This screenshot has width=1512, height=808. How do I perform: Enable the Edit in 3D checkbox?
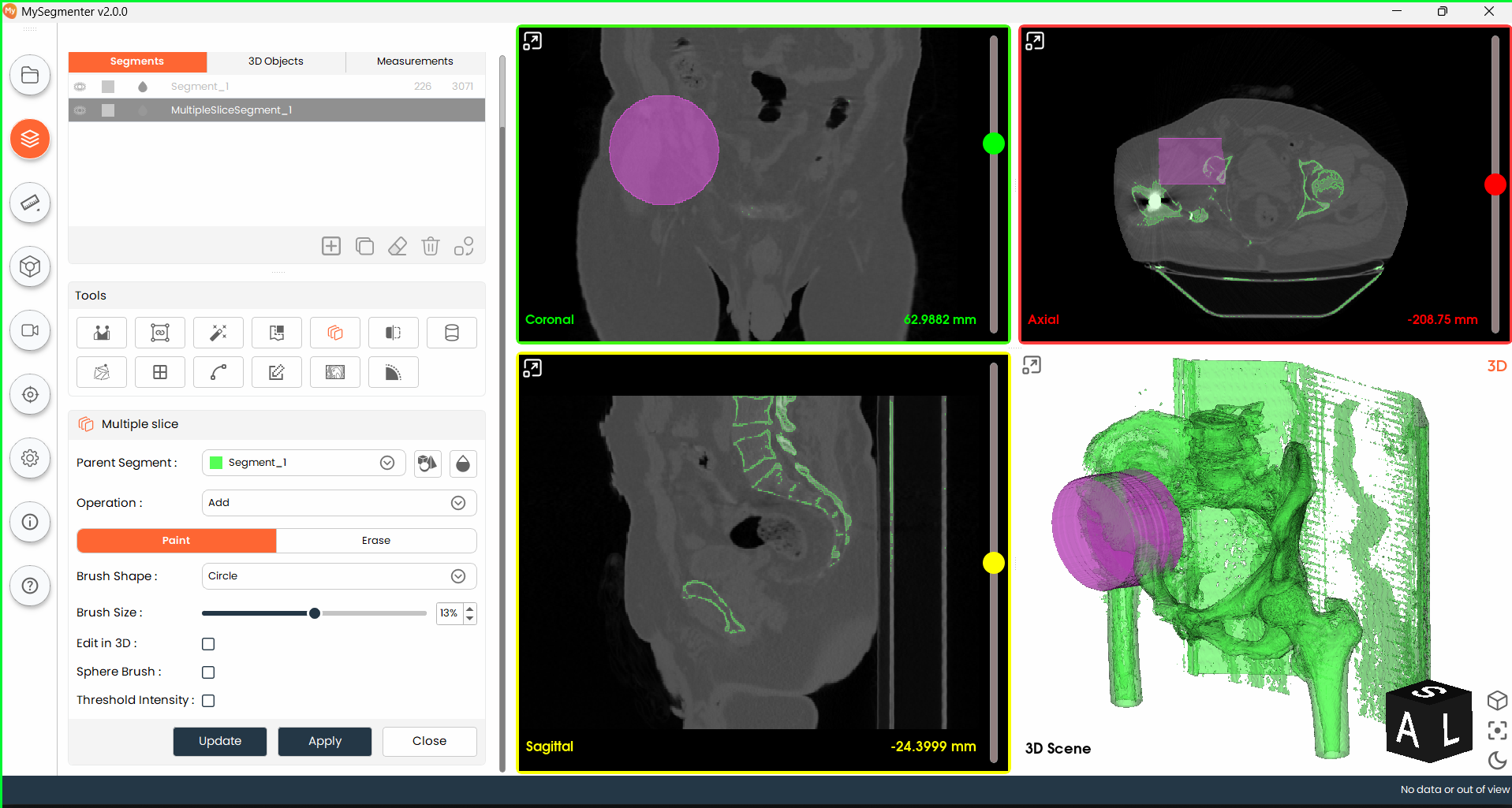click(x=208, y=644)
